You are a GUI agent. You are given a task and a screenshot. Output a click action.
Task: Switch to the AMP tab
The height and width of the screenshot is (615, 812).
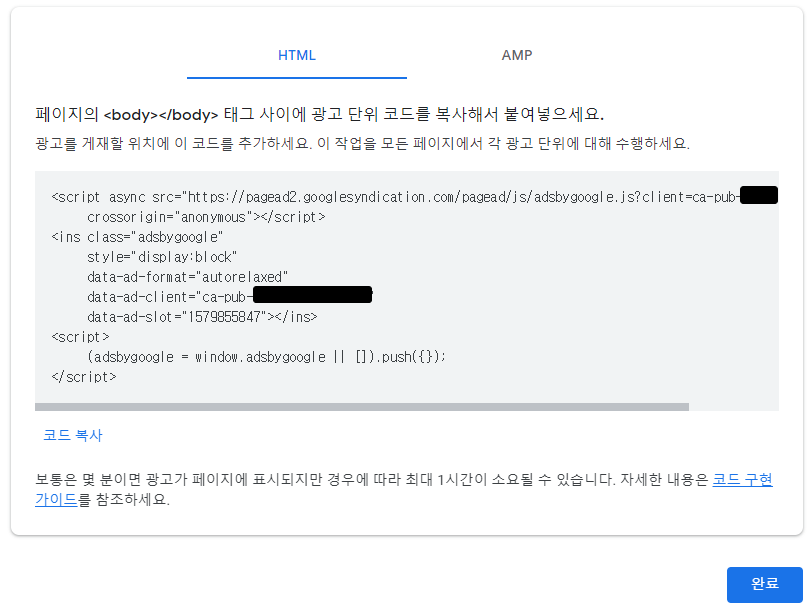(x=516, y=56)
